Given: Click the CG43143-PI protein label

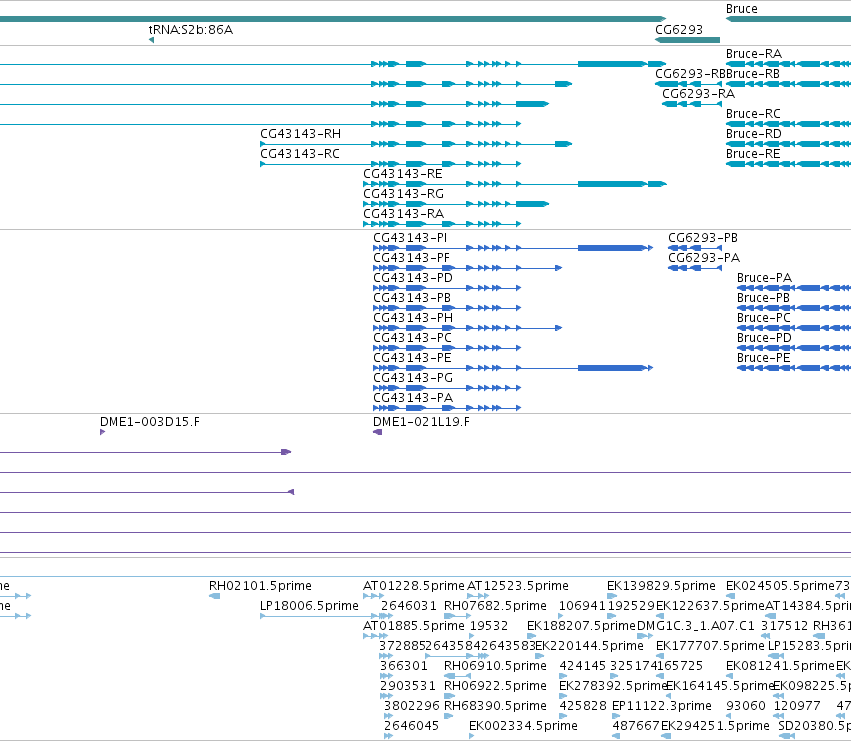Looking at the screenshot, I should coord(410,238).
